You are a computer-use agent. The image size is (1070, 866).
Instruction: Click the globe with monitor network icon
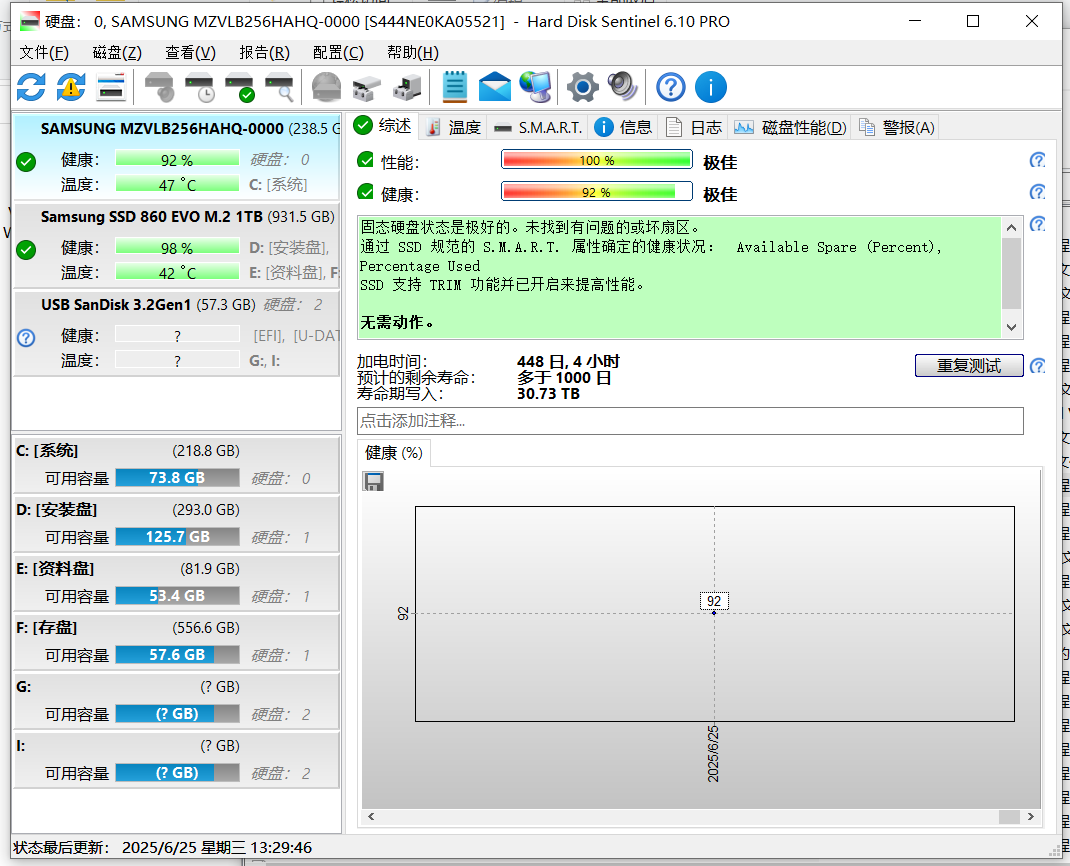pyautogui.click(x=535, y=87)
